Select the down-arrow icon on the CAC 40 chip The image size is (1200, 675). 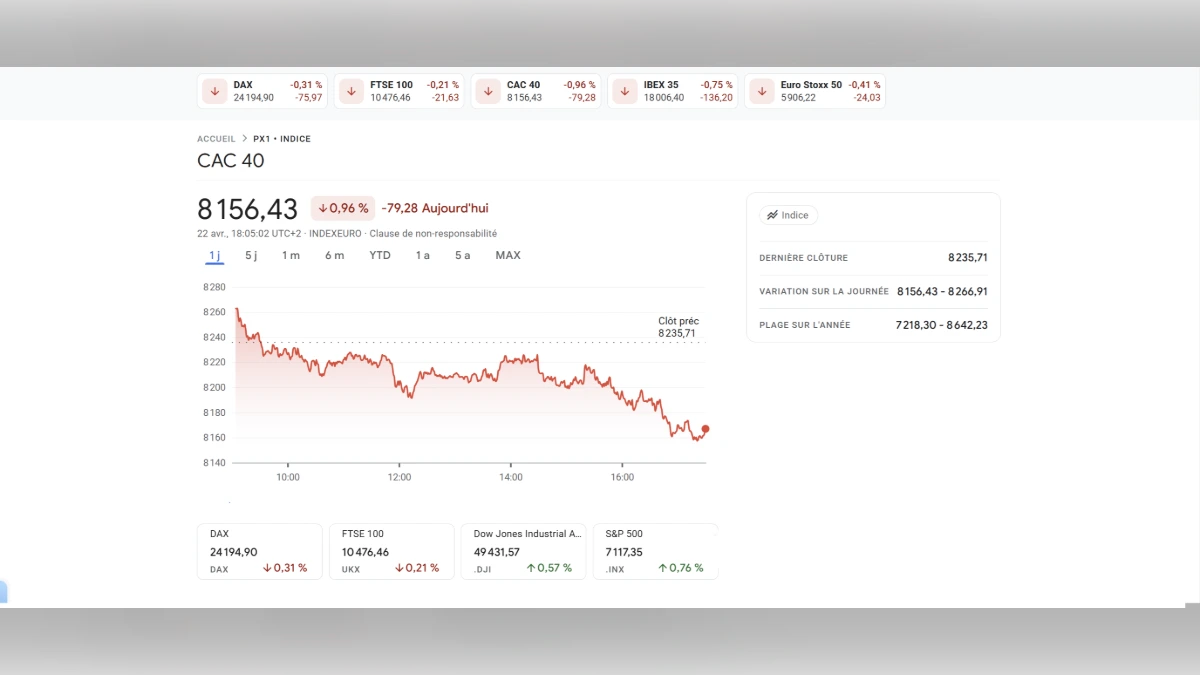click(488, 91)
